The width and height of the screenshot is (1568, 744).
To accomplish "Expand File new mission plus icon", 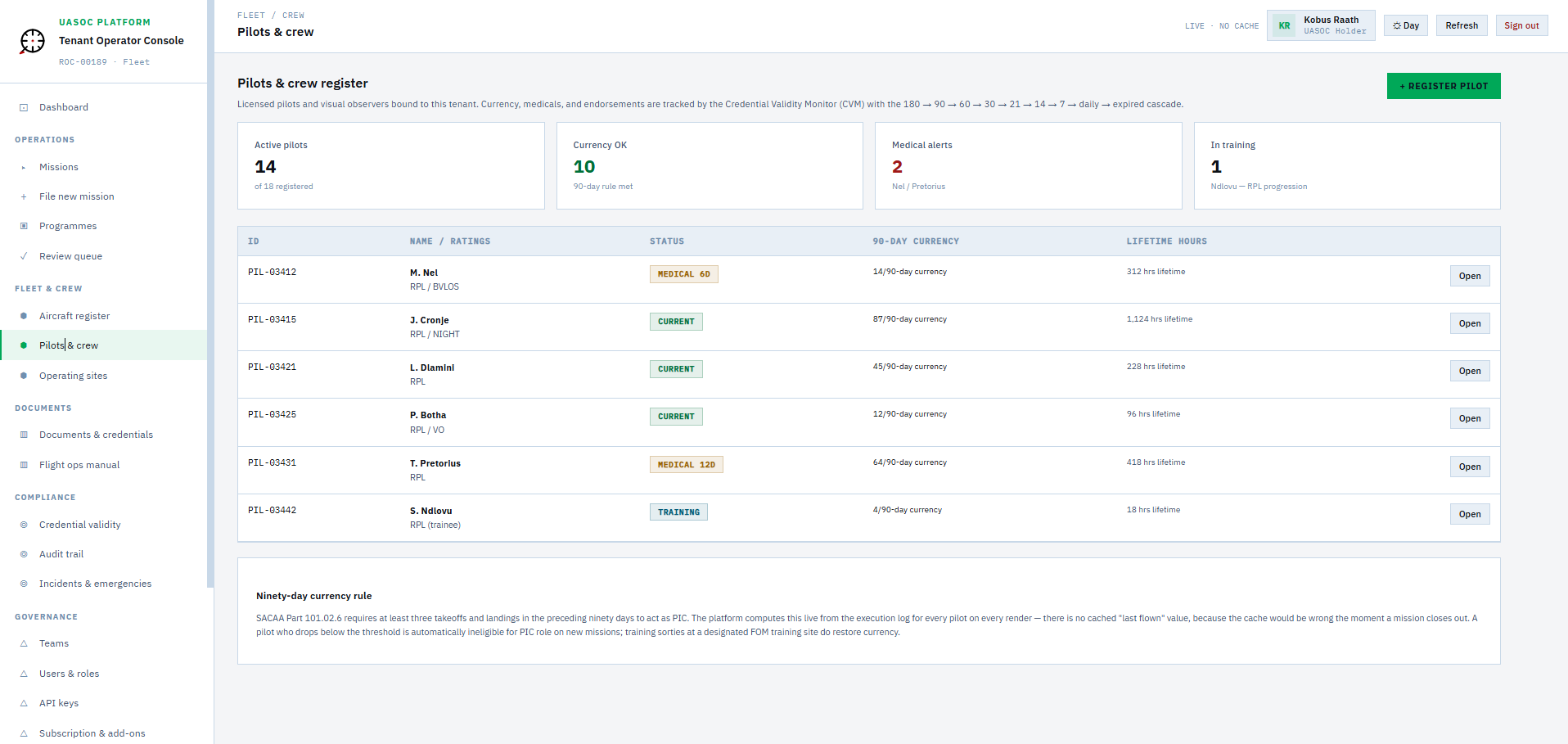I will tap(24, 196).
